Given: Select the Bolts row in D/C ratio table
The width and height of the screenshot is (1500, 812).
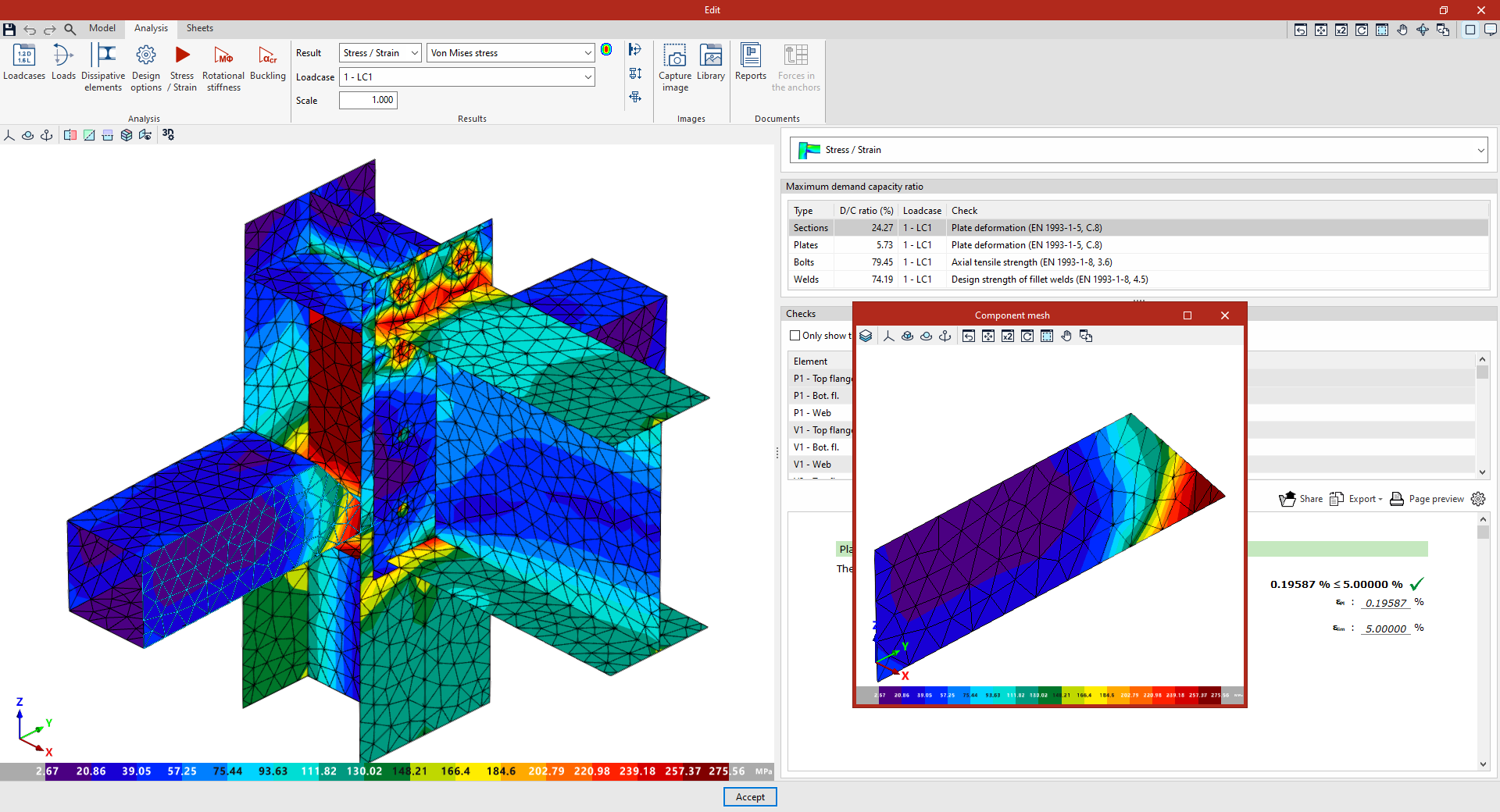Looking at the screenshot, I should pos(1138,262).
